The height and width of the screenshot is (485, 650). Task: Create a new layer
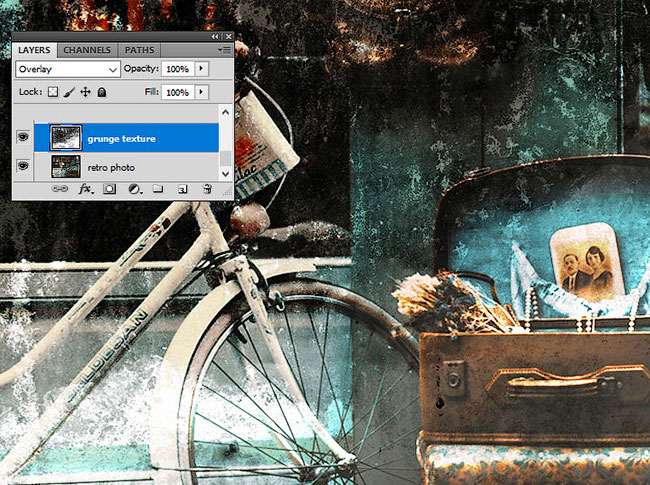[x=182, y=189]
